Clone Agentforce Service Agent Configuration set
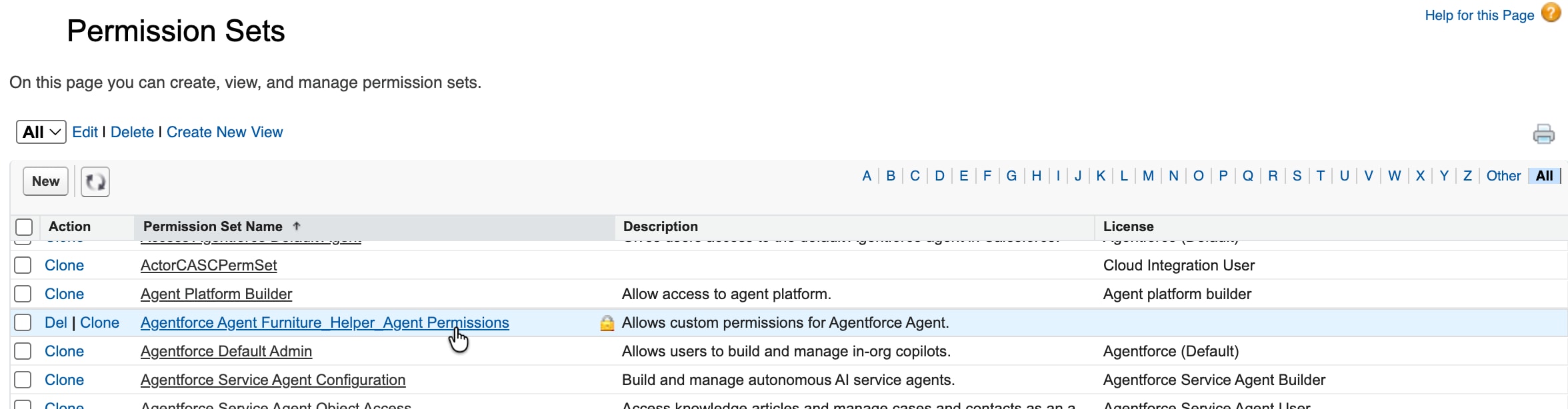Image resolution: width=1568 pixels, height=409 pixels. (64, 380)
